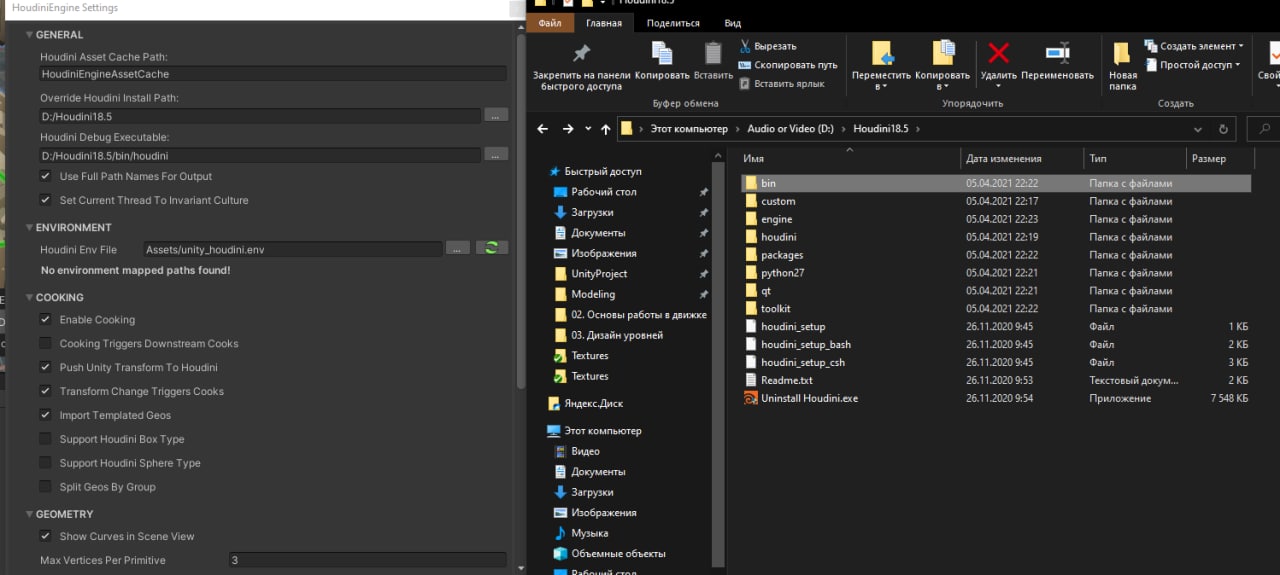Click Audio or Video (D:) breadcrumb
The width and height of the screenshot is (1280, 575).
point(790,129)
